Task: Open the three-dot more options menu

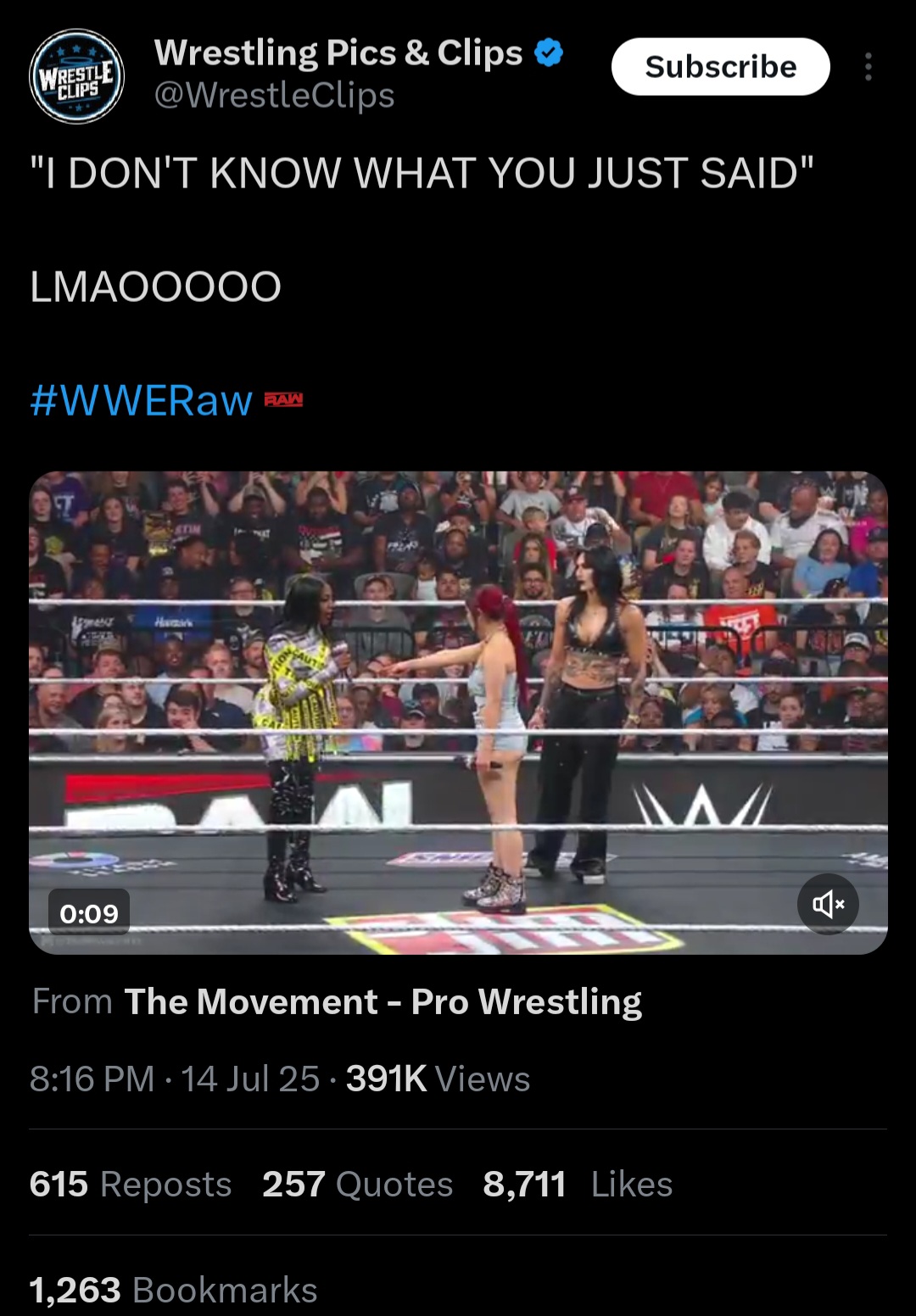Action: [x=868, y=67]
